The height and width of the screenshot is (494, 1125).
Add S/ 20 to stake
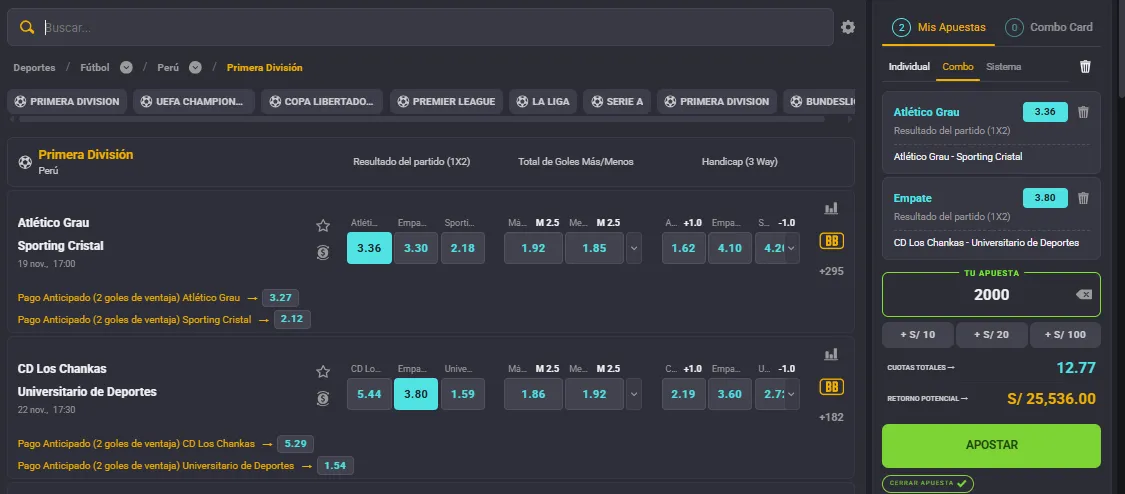pos(992,335)
